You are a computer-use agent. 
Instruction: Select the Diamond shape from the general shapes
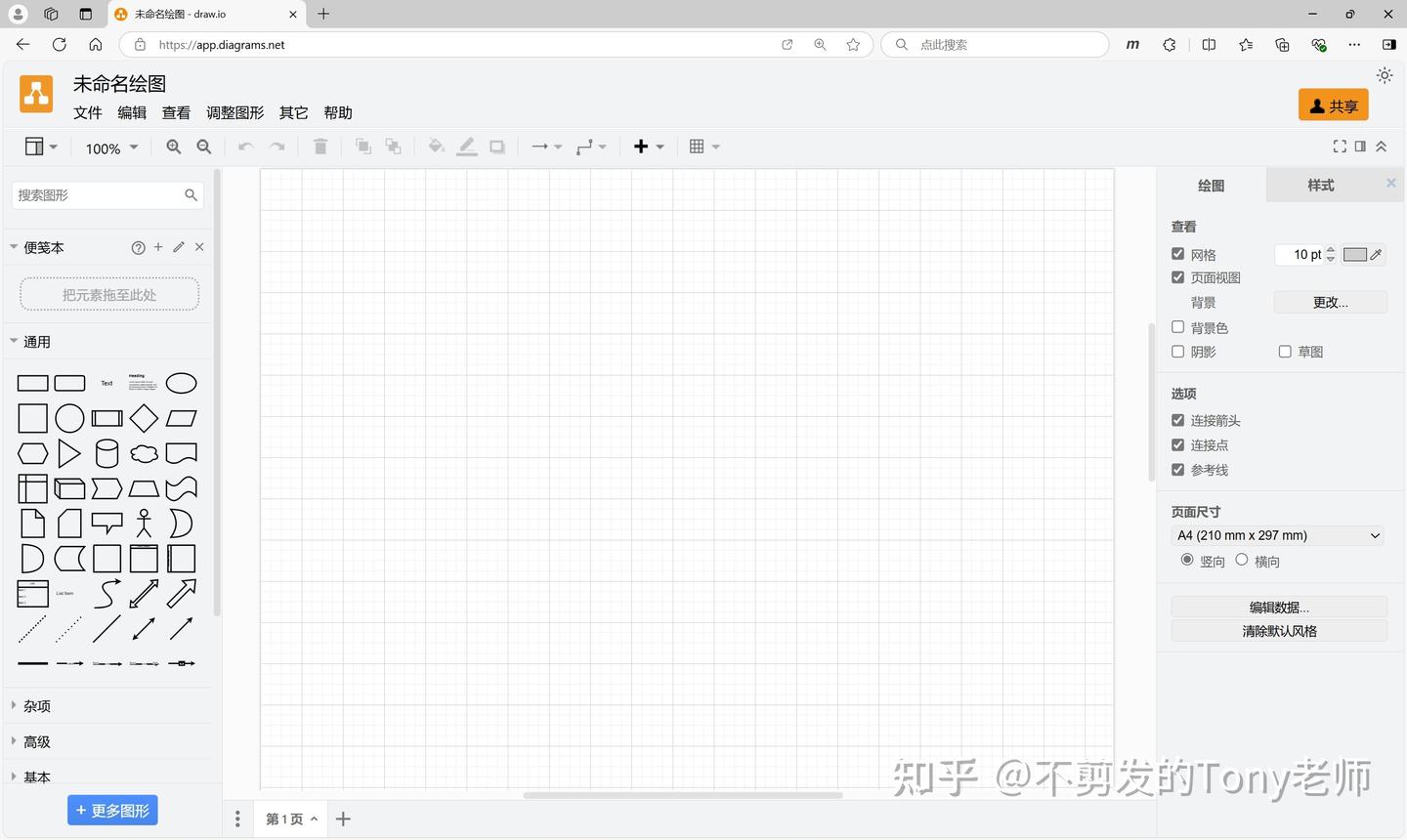coord(143,417)
